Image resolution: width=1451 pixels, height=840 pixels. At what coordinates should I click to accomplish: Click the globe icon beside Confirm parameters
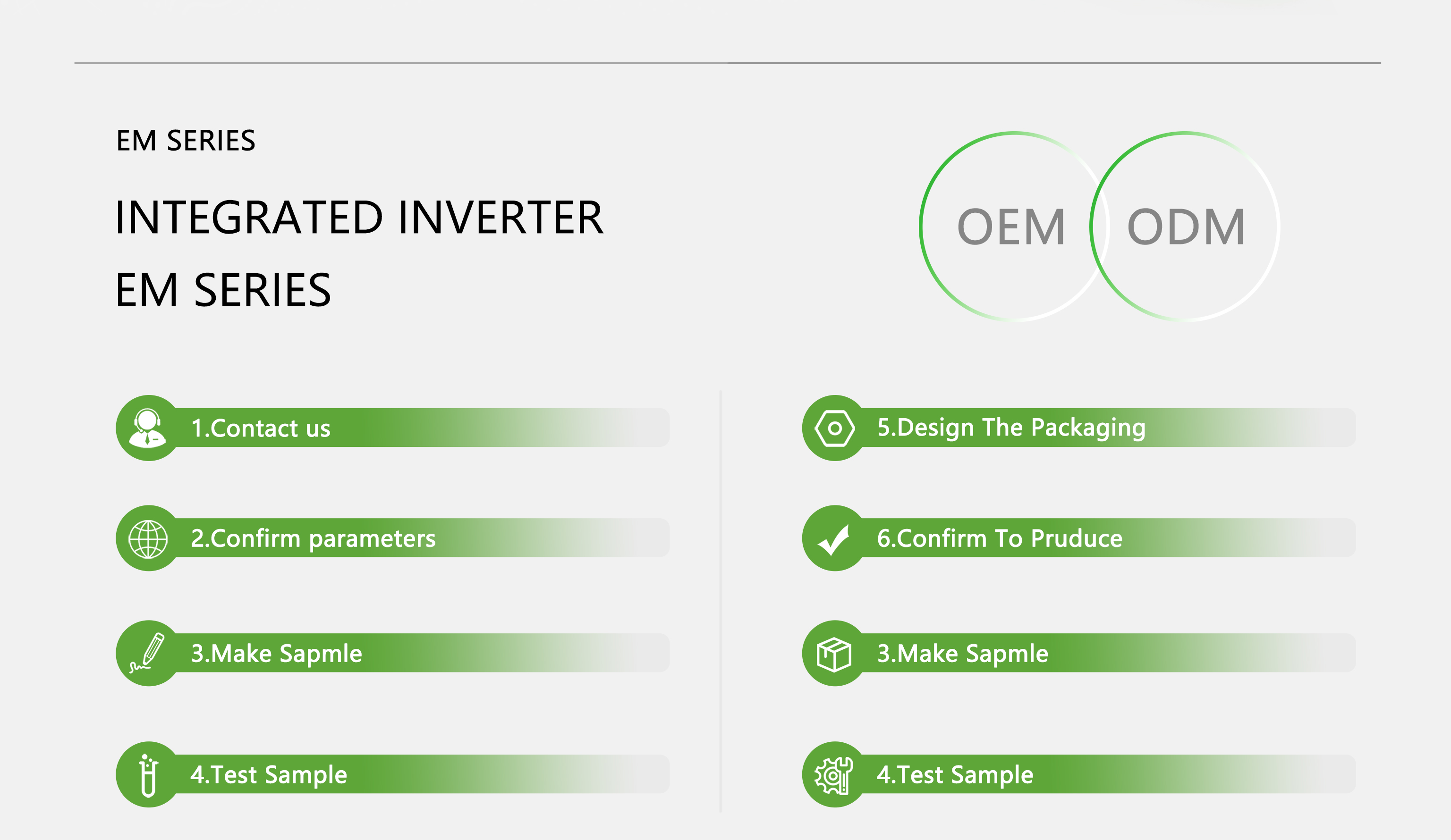point(148,538)
